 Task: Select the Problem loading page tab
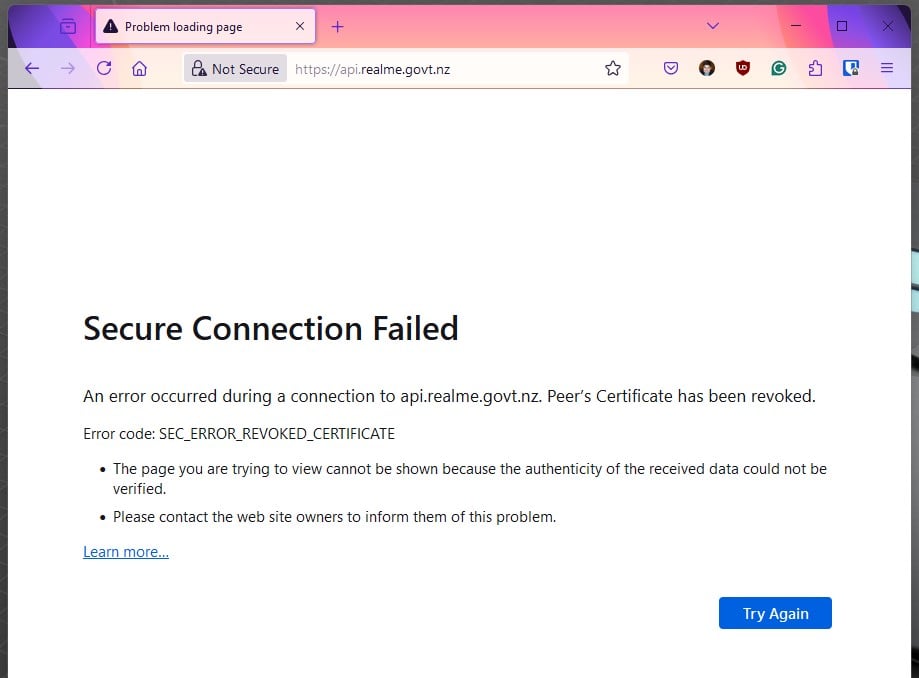(x=190, y=27)
